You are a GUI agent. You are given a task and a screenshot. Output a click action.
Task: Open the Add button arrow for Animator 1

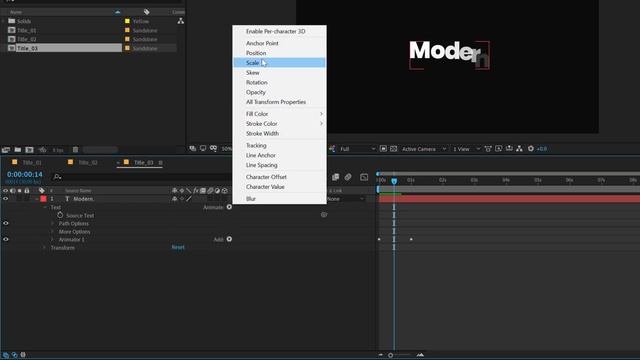pos(229,239)
